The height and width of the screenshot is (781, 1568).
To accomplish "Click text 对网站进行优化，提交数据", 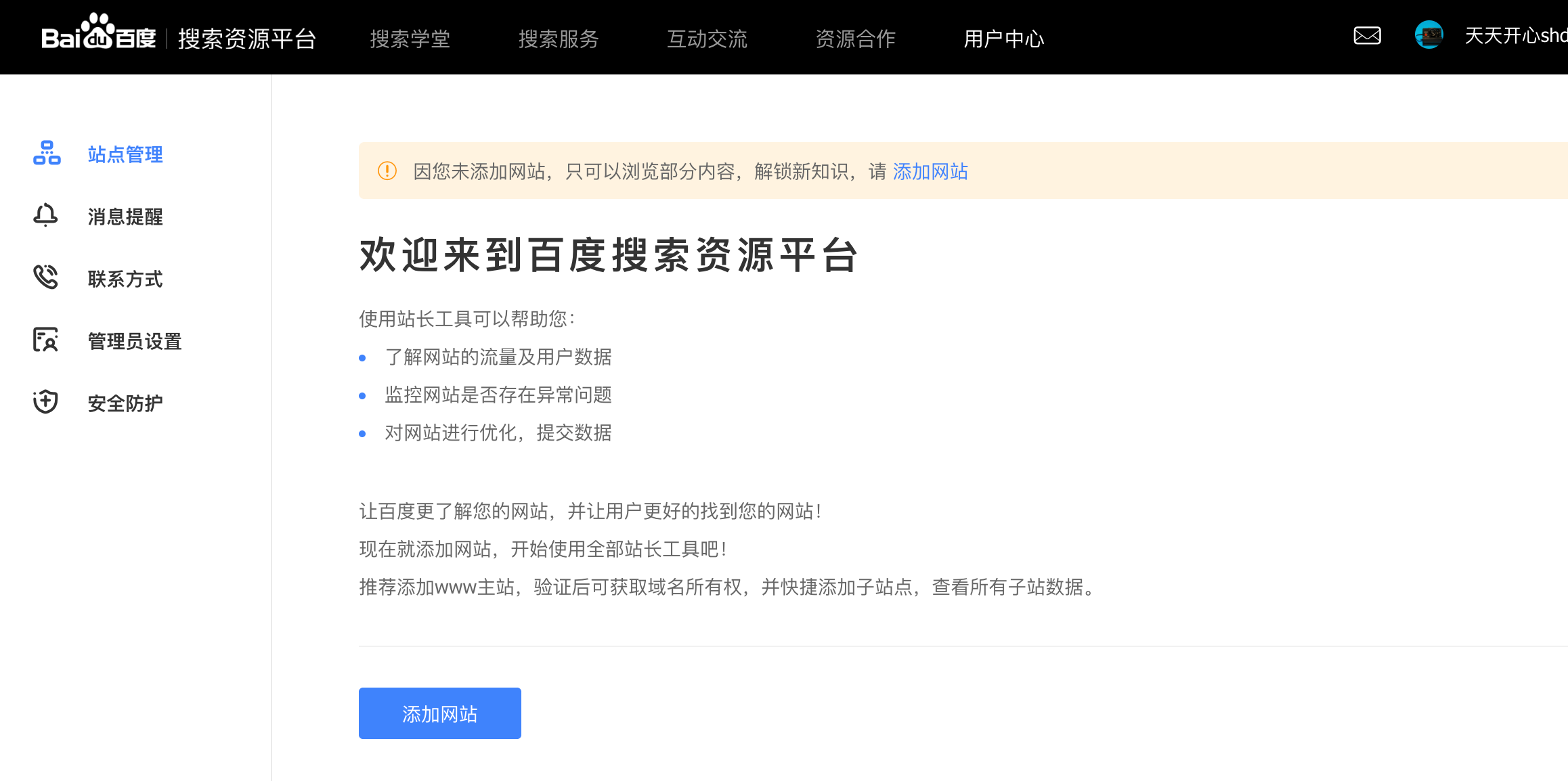I will click(x=498, y=432).
